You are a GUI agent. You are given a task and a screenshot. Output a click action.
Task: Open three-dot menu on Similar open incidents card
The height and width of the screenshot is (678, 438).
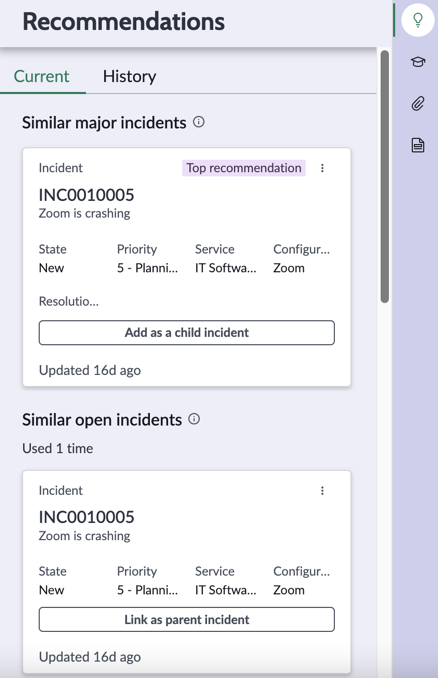point(322,491)
